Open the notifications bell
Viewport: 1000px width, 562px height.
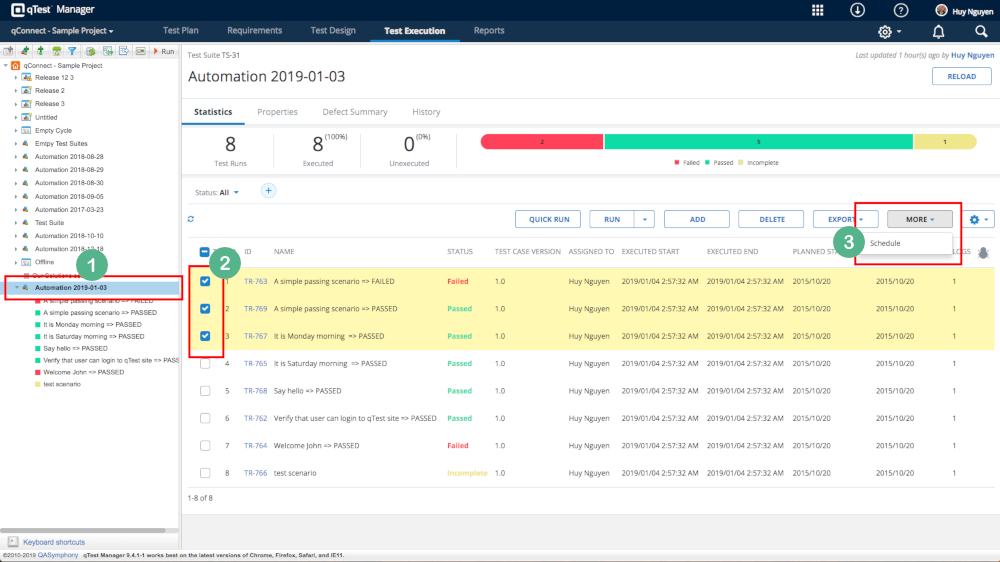[x=938, y=31]
